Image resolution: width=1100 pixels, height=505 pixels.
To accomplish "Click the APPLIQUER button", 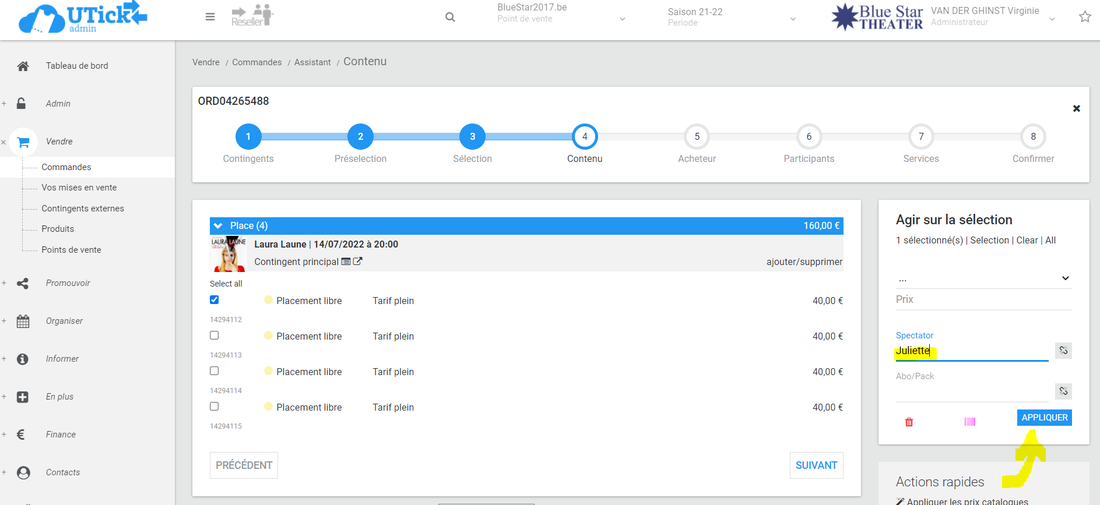I will point(1044,418).
